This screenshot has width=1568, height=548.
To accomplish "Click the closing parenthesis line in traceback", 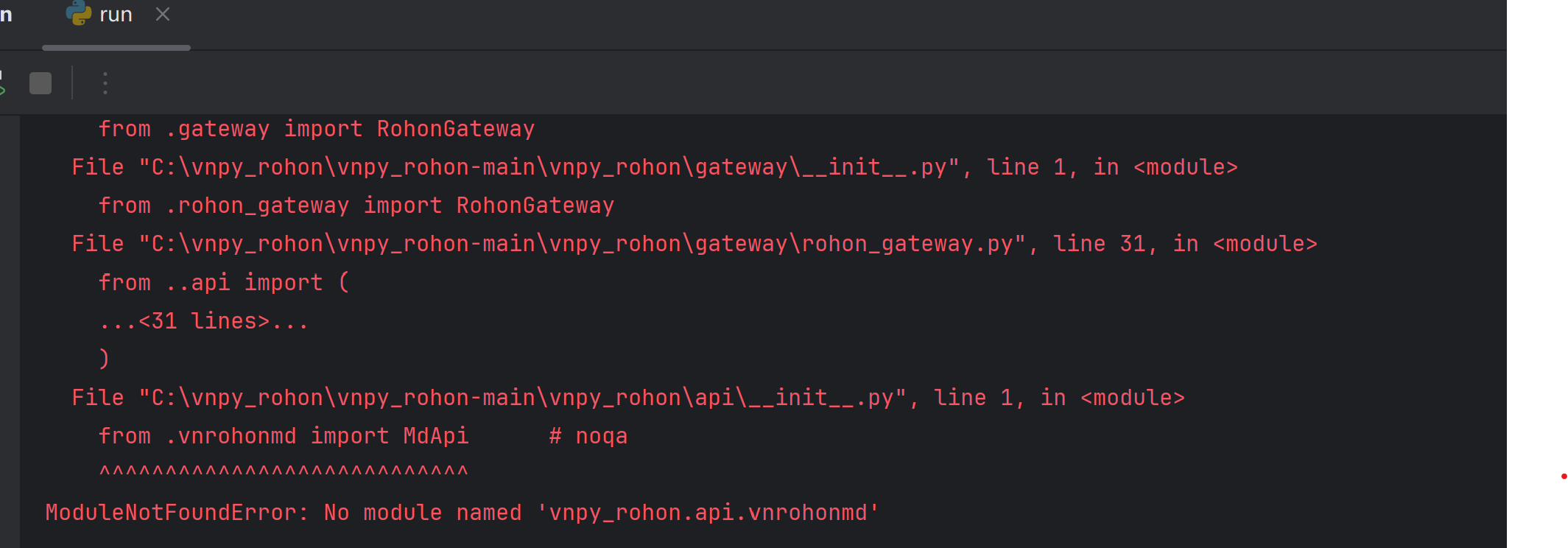I will point(104,359).
